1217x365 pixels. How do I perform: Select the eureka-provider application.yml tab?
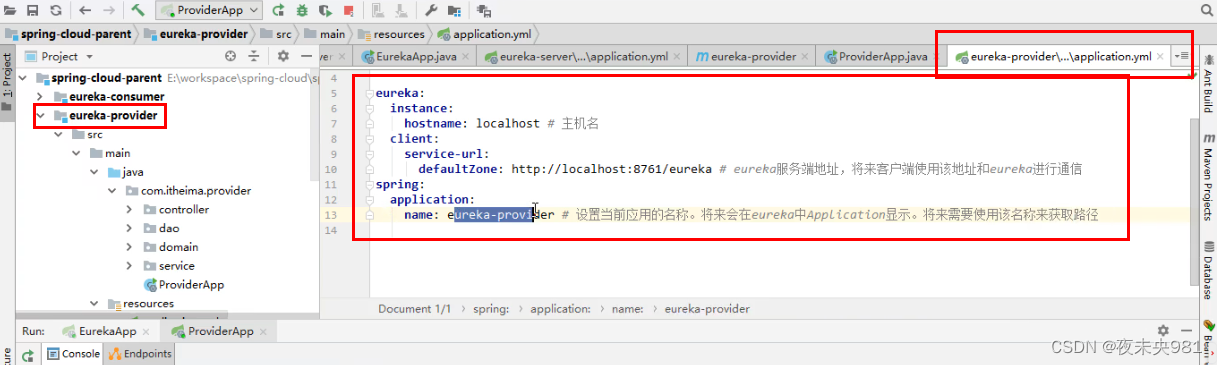(x=1060, y=56)
